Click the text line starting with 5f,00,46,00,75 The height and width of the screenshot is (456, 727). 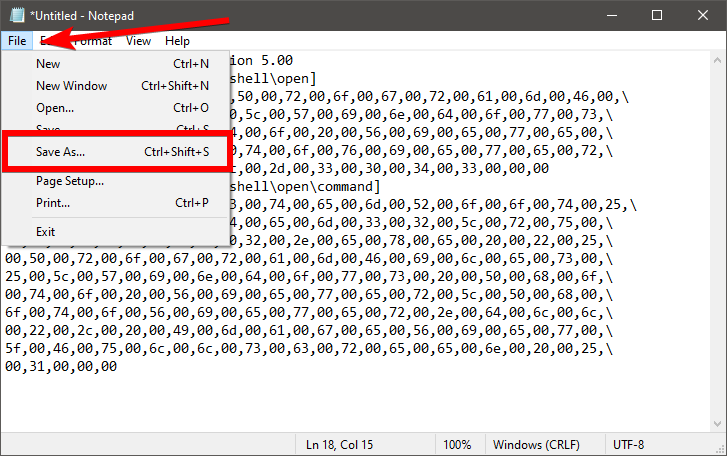(309, 348)
